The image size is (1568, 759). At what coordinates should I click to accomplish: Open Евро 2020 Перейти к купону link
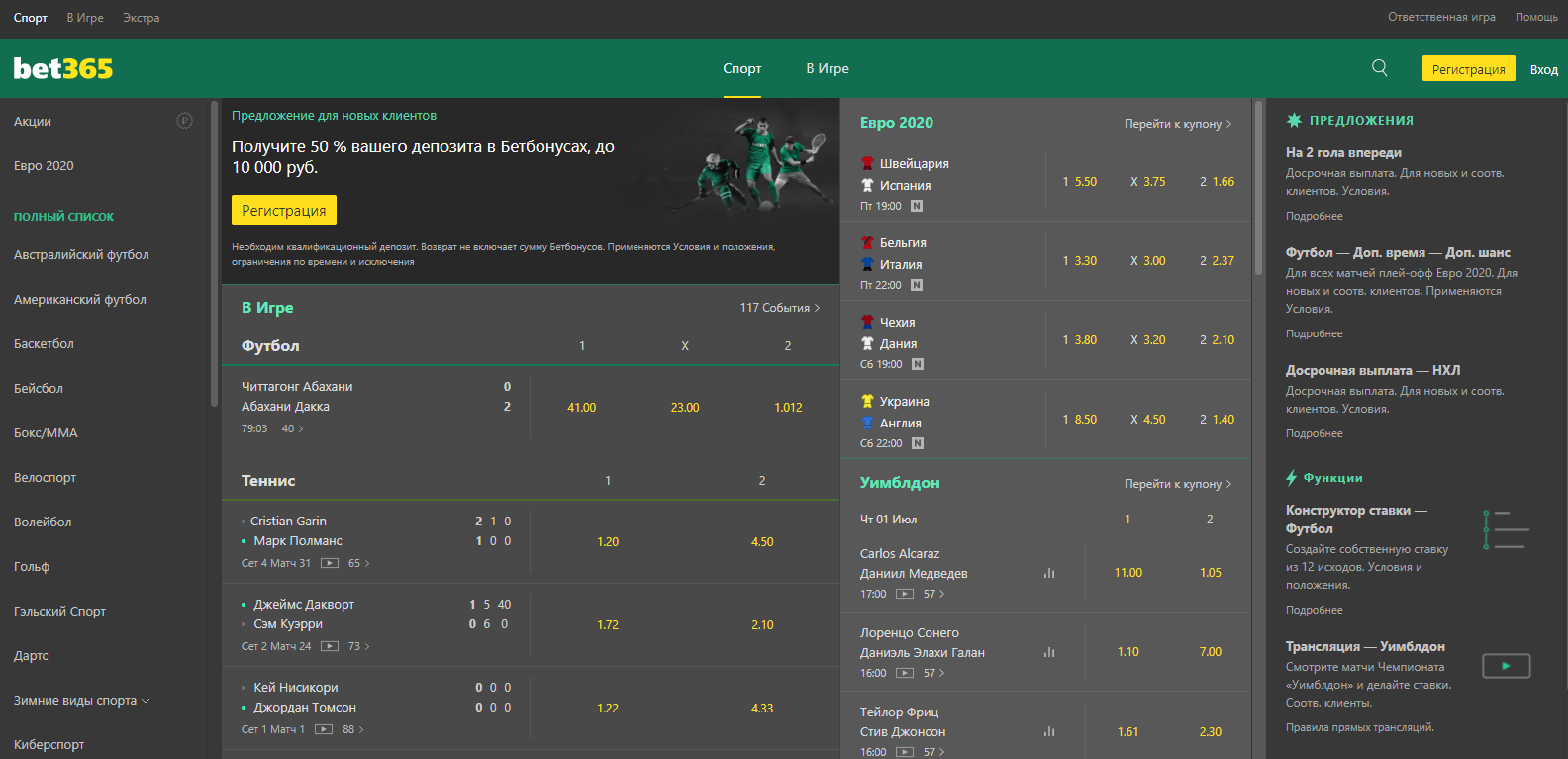tap(1178, 124)
